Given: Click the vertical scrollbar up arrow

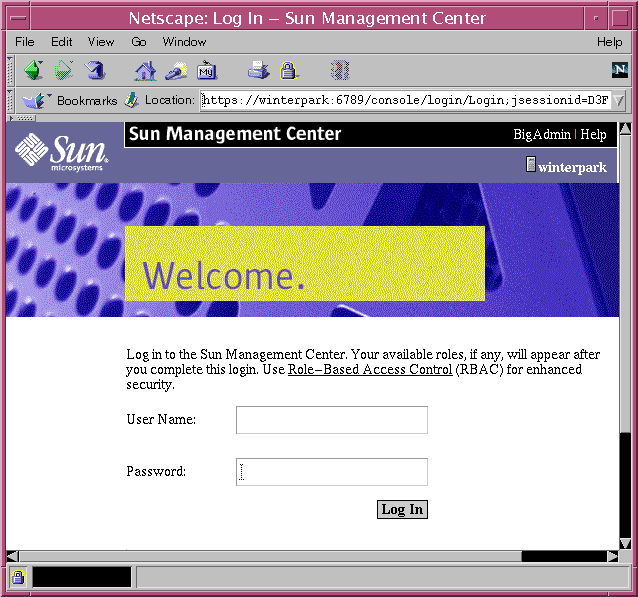Looking at the screenshot, I should (625, 129).
